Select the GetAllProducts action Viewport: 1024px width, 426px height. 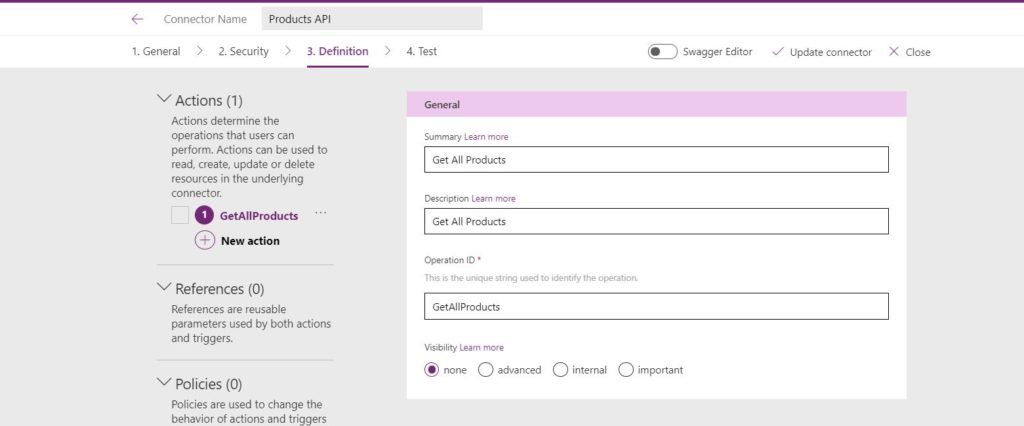(259, 216)
